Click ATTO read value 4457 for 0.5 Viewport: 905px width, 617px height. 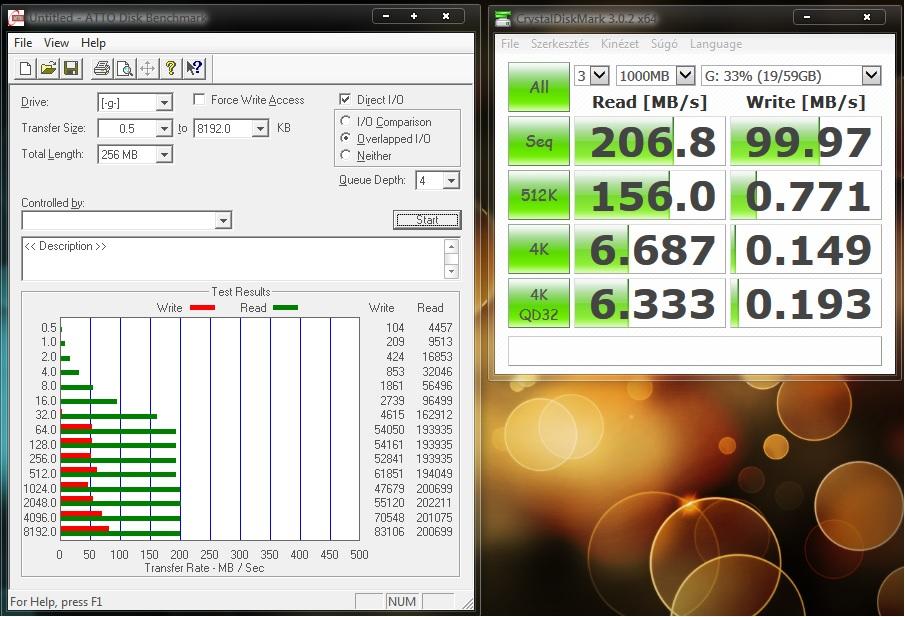(x=440, y=327)
